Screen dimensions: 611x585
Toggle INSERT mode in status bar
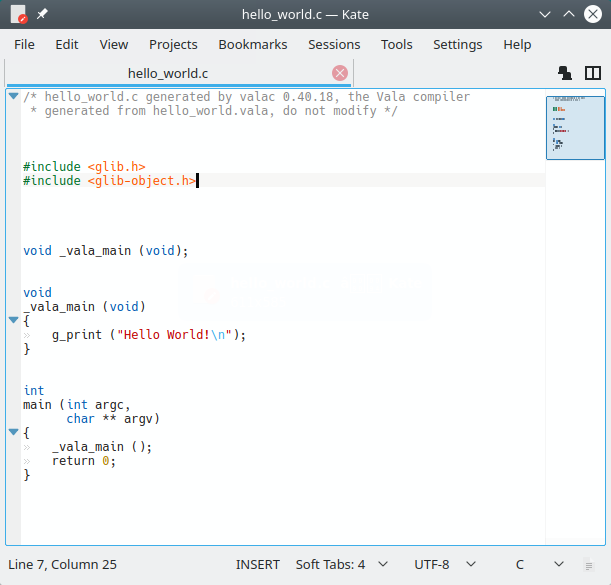coord(258,564)
